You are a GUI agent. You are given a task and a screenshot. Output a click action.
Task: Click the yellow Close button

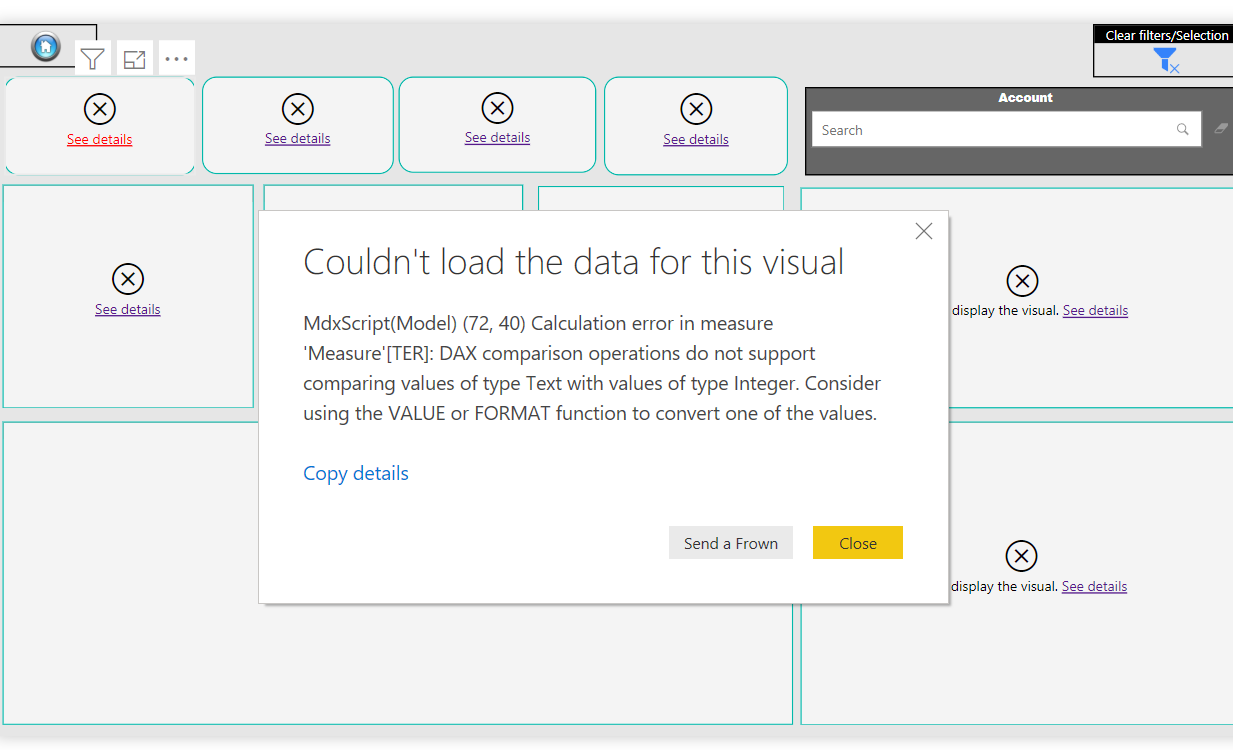858,543
